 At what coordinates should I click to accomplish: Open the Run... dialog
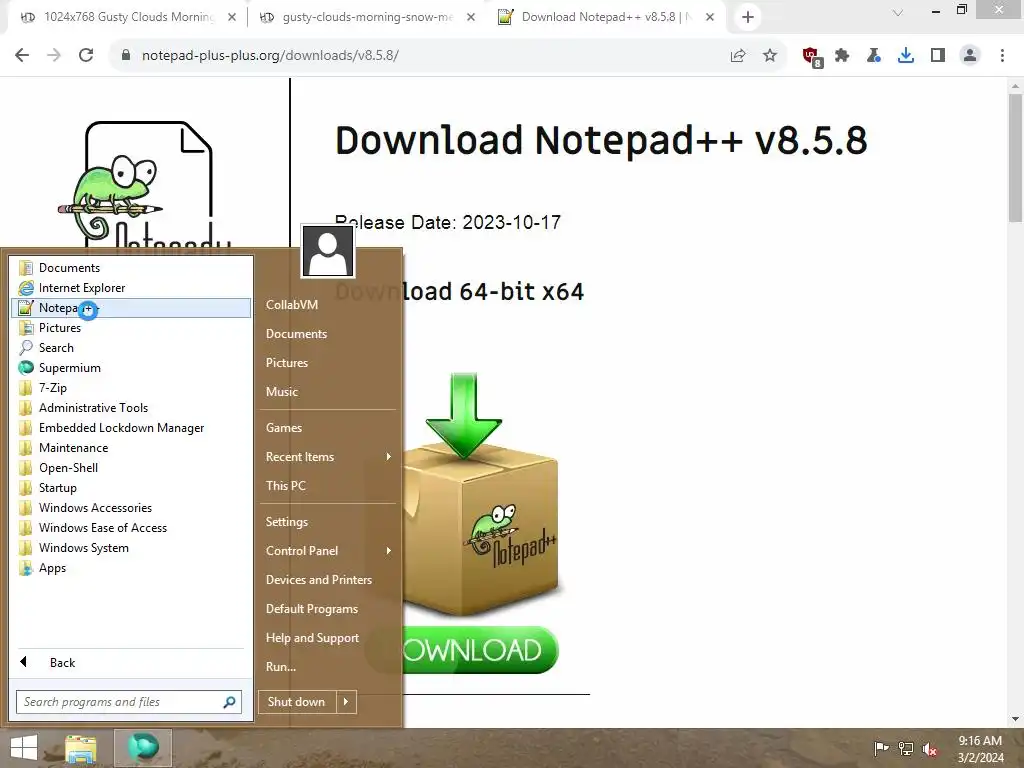(328, 667)
